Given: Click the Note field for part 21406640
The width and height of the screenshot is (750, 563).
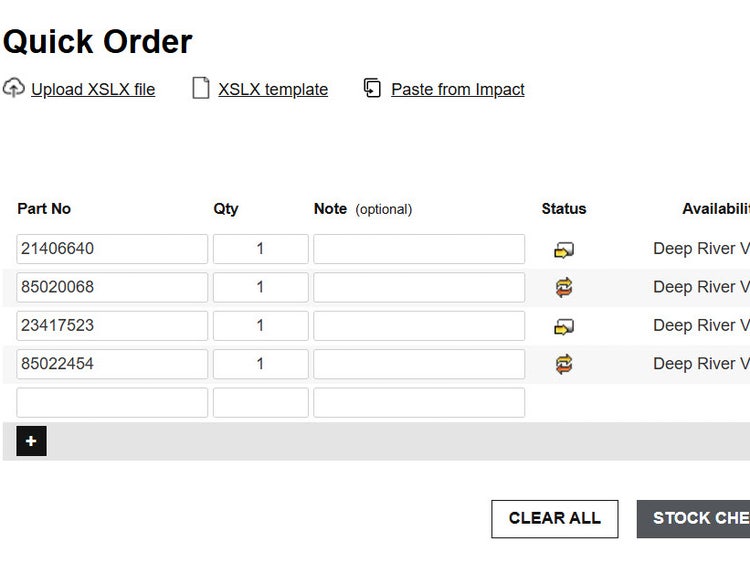Looking at the screenshot, I should (x=419, y=249).
